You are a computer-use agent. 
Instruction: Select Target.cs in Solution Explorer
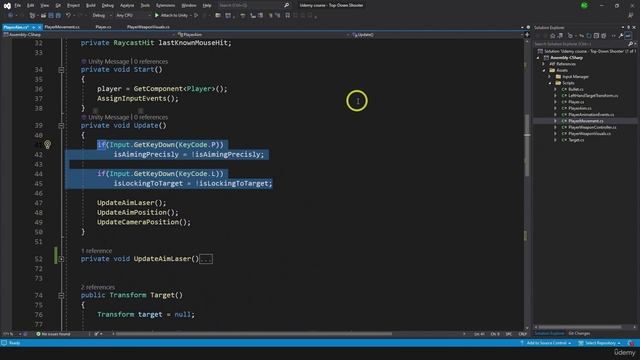click(x=576, y=140)
